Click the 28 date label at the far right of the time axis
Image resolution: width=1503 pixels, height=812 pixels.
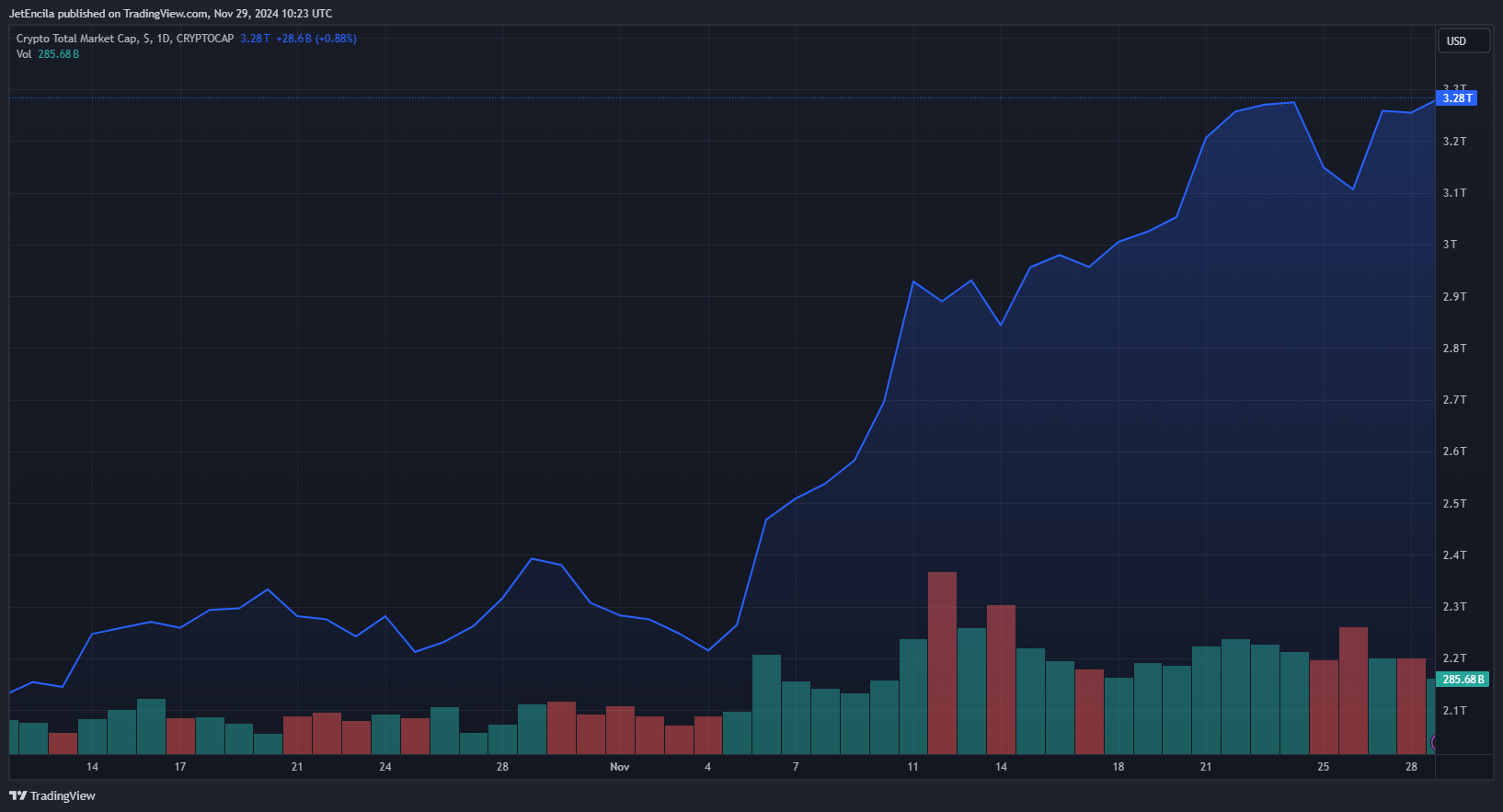pos(1411,767)
